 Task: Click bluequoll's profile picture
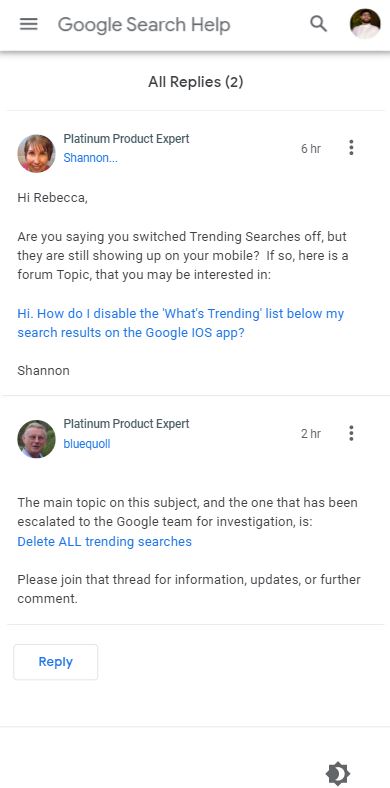coord(36,439)
